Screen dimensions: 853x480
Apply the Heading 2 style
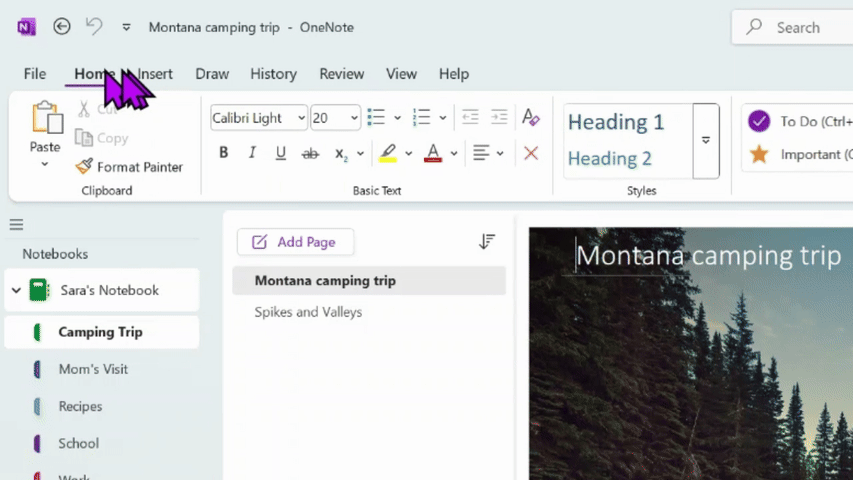[x=609, y=158]
